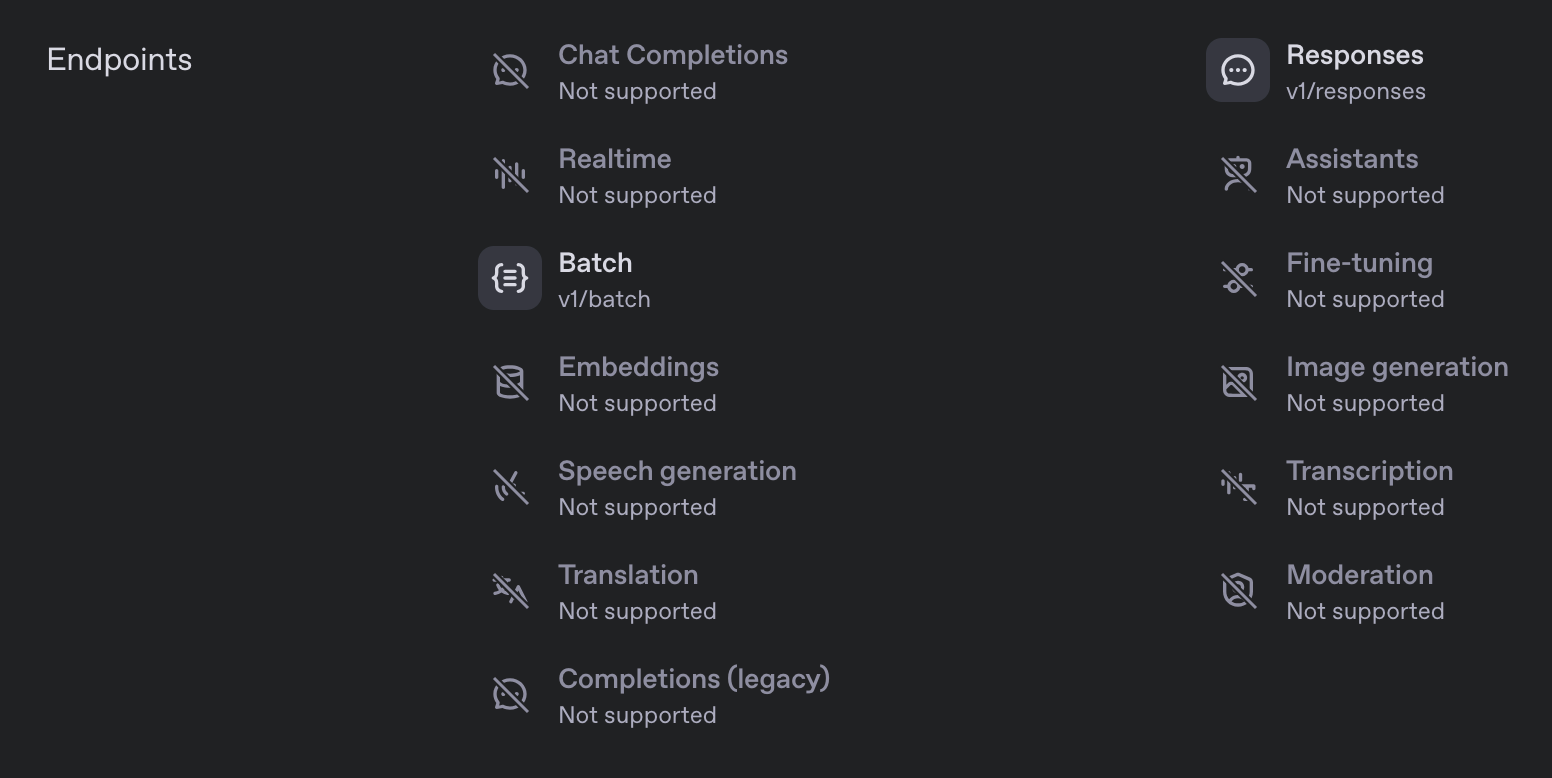Viewport: 1552px width, 778px height.
Task: Click the Image generation label
Action: pos(1397,368)
